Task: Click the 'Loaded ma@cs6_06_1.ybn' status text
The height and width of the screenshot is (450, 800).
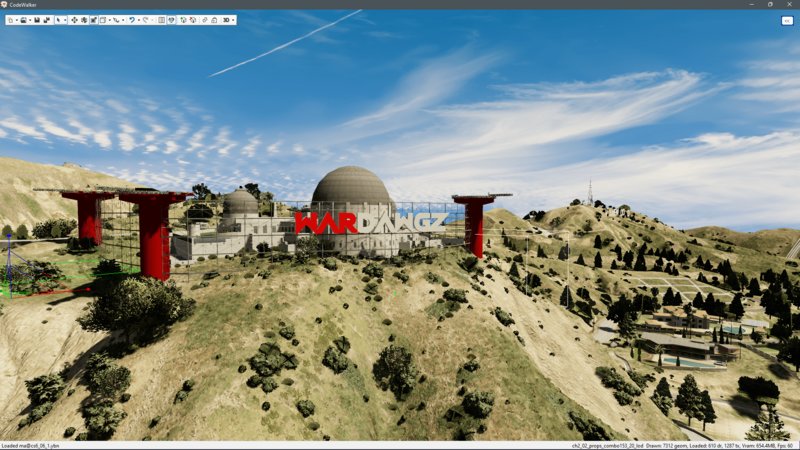Action: point(31,446)
